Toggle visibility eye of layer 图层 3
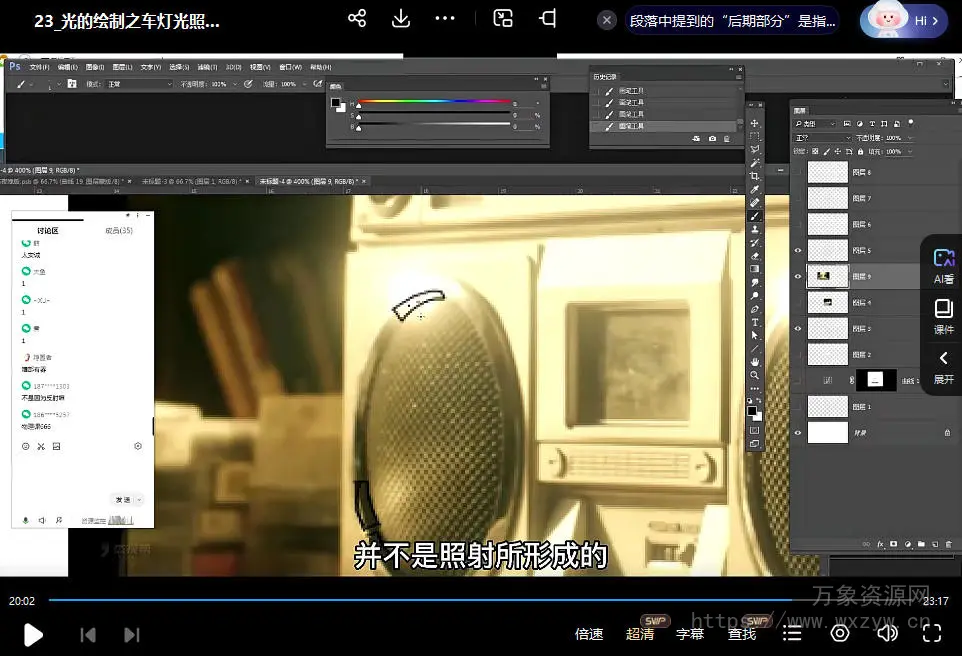962x656 pixels. tap(798, 328)
